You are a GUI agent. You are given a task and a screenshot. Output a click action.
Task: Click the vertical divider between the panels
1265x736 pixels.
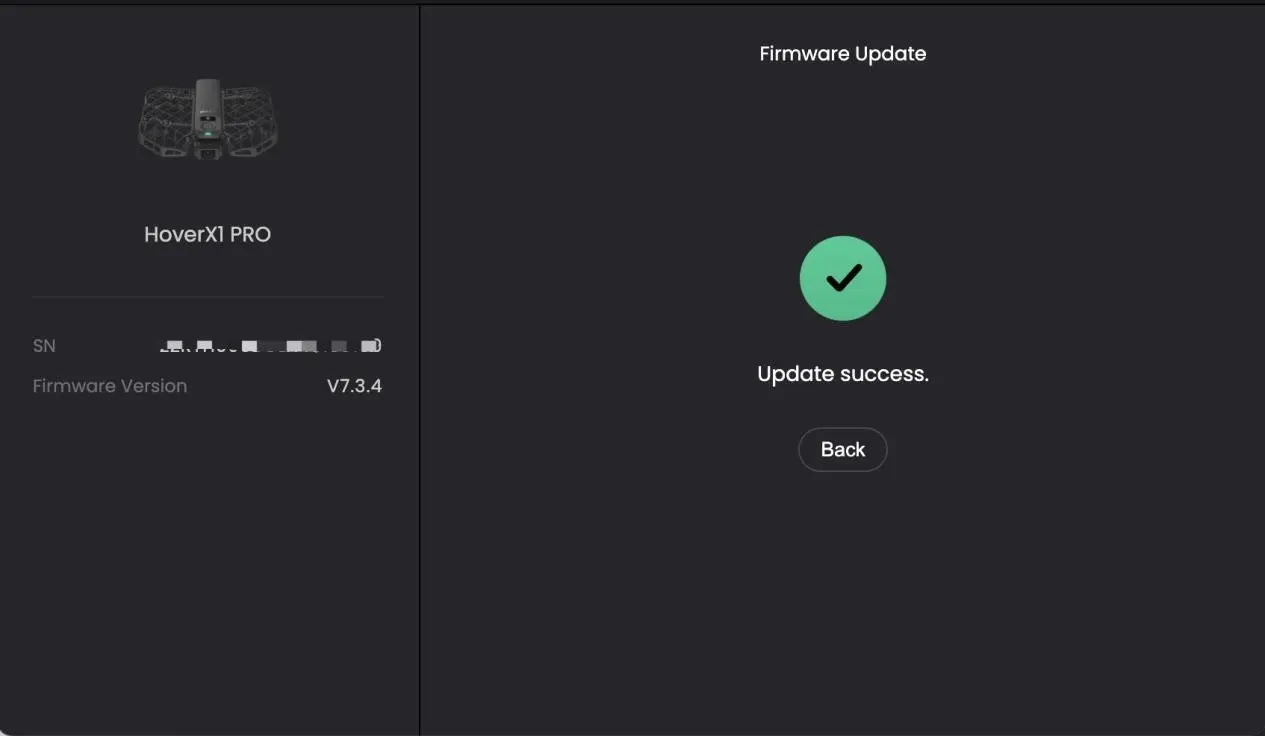pos(419,370)
